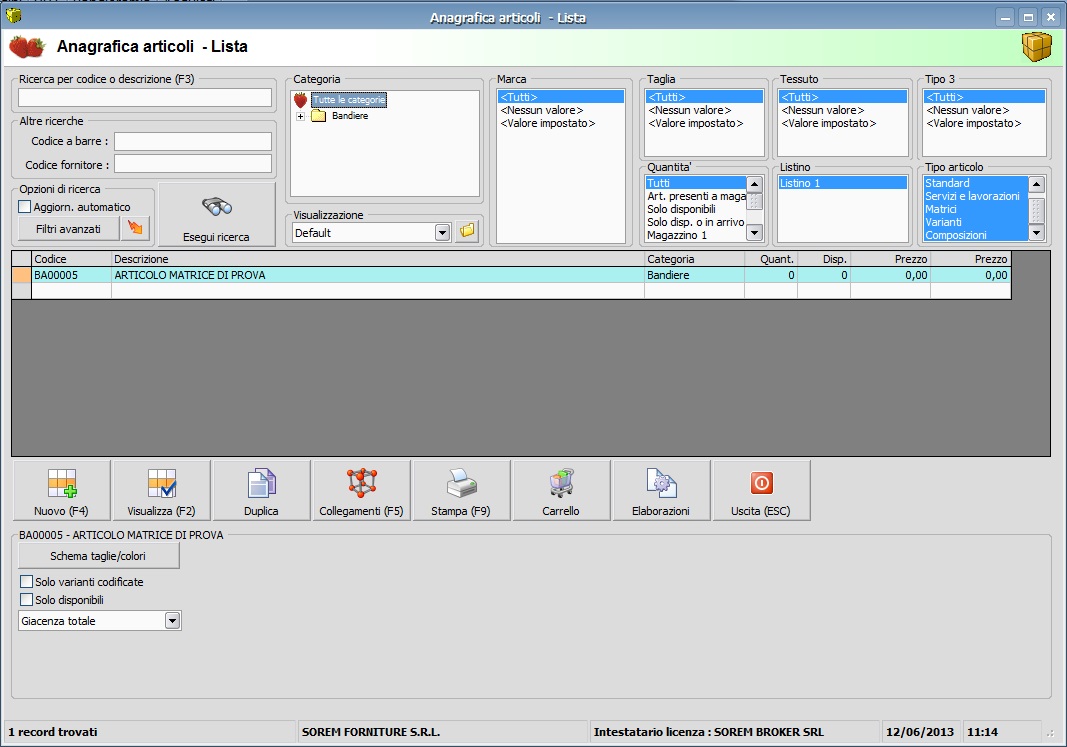This screenshot has width=1067, height=747.
Task: Open the Visualizzazione Default dropdown
Action: (x=442, y=233)
